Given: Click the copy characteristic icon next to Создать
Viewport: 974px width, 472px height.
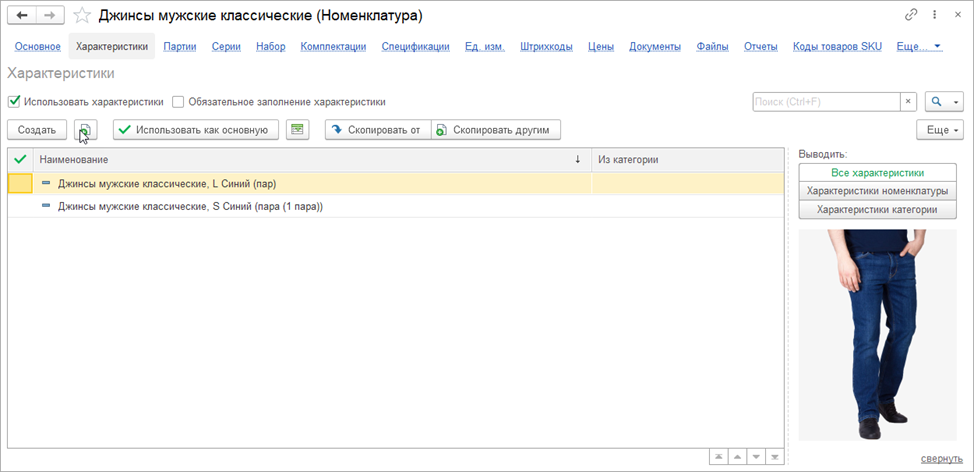Looking at the screenshot, I should pyautogui.click(x=86, y=130).
